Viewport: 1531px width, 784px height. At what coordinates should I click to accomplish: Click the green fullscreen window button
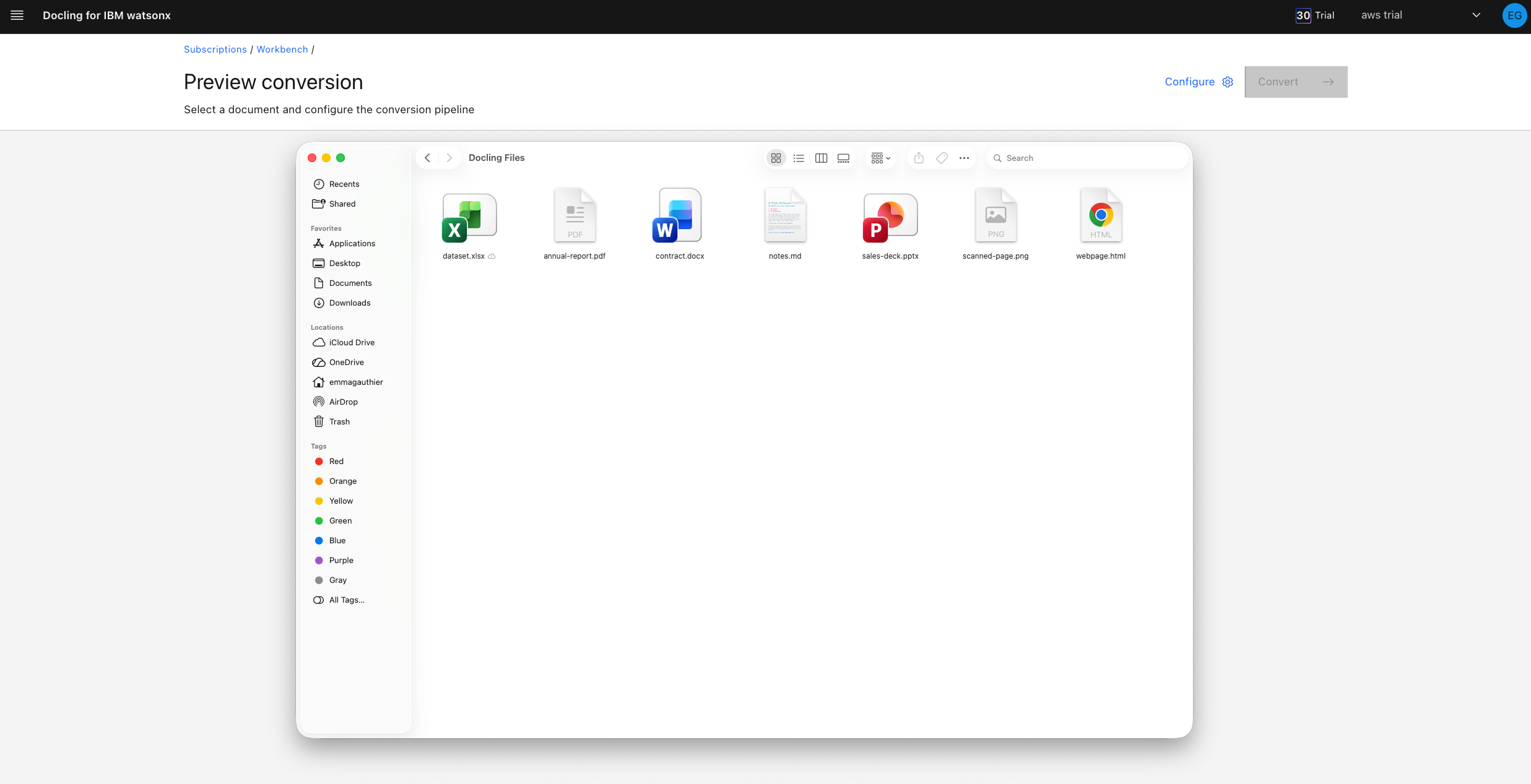pyautogui.click(x=340, y=158)
